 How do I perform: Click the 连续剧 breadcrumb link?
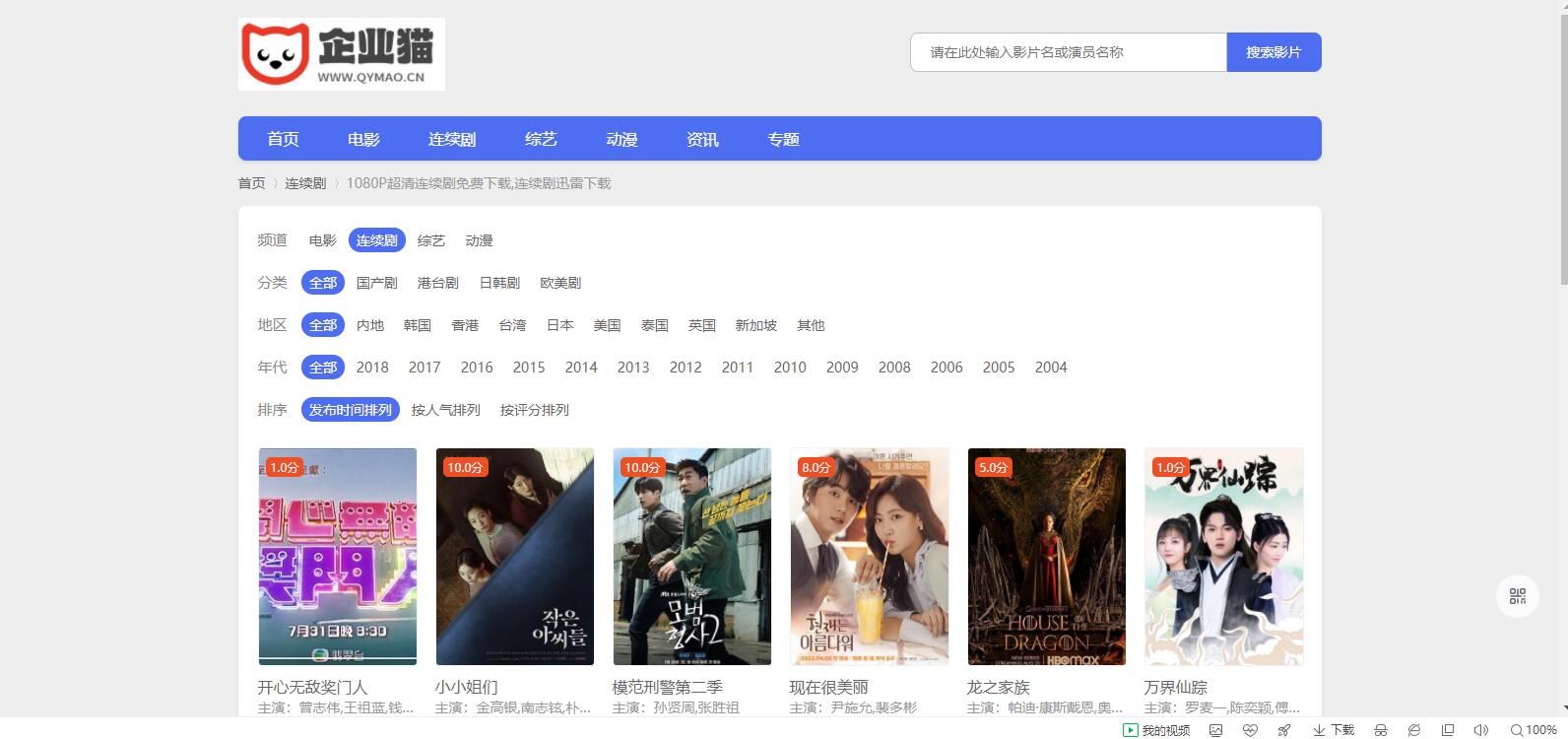pos(305,183)
